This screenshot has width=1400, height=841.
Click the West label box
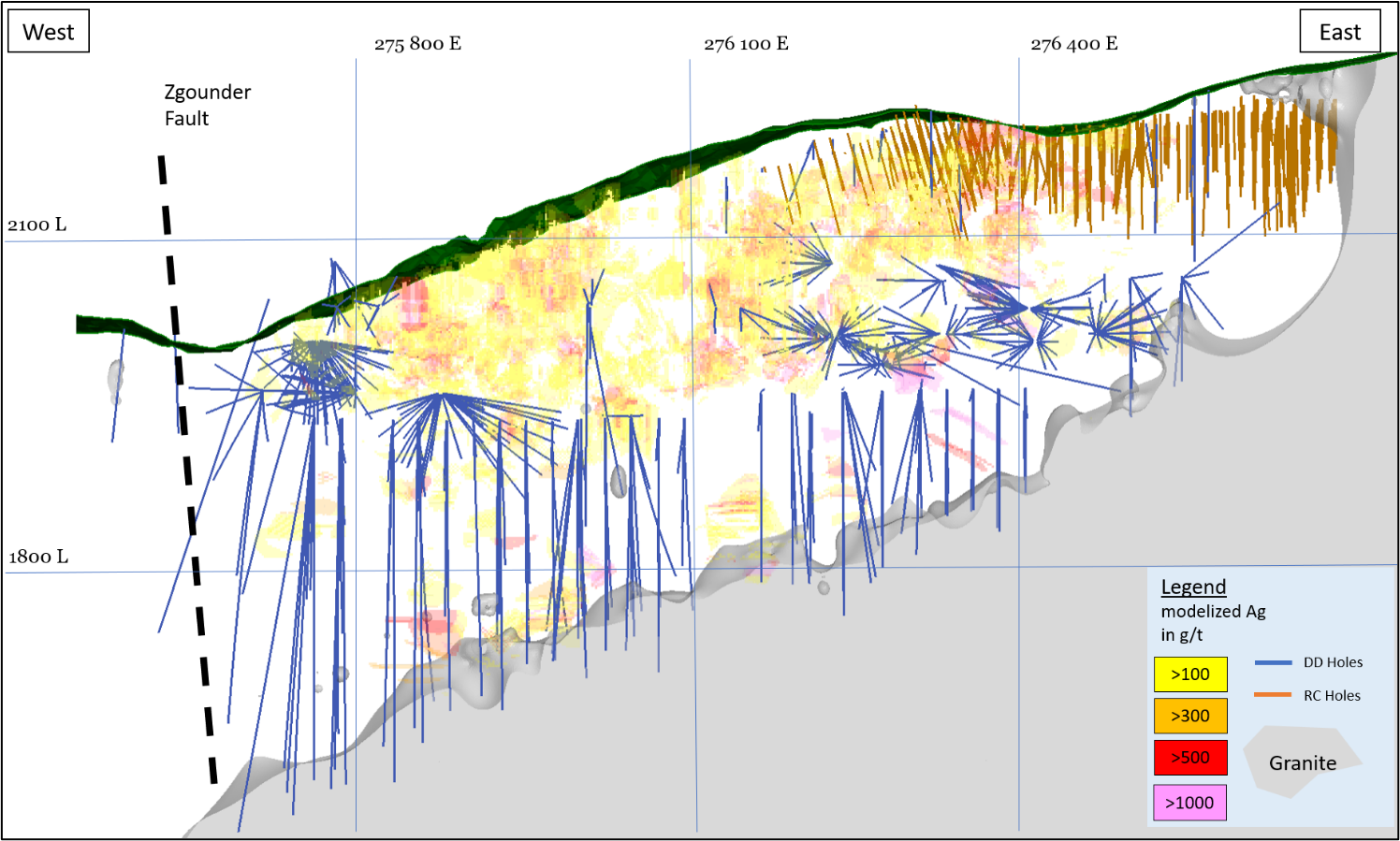click(x=49, y=32)
